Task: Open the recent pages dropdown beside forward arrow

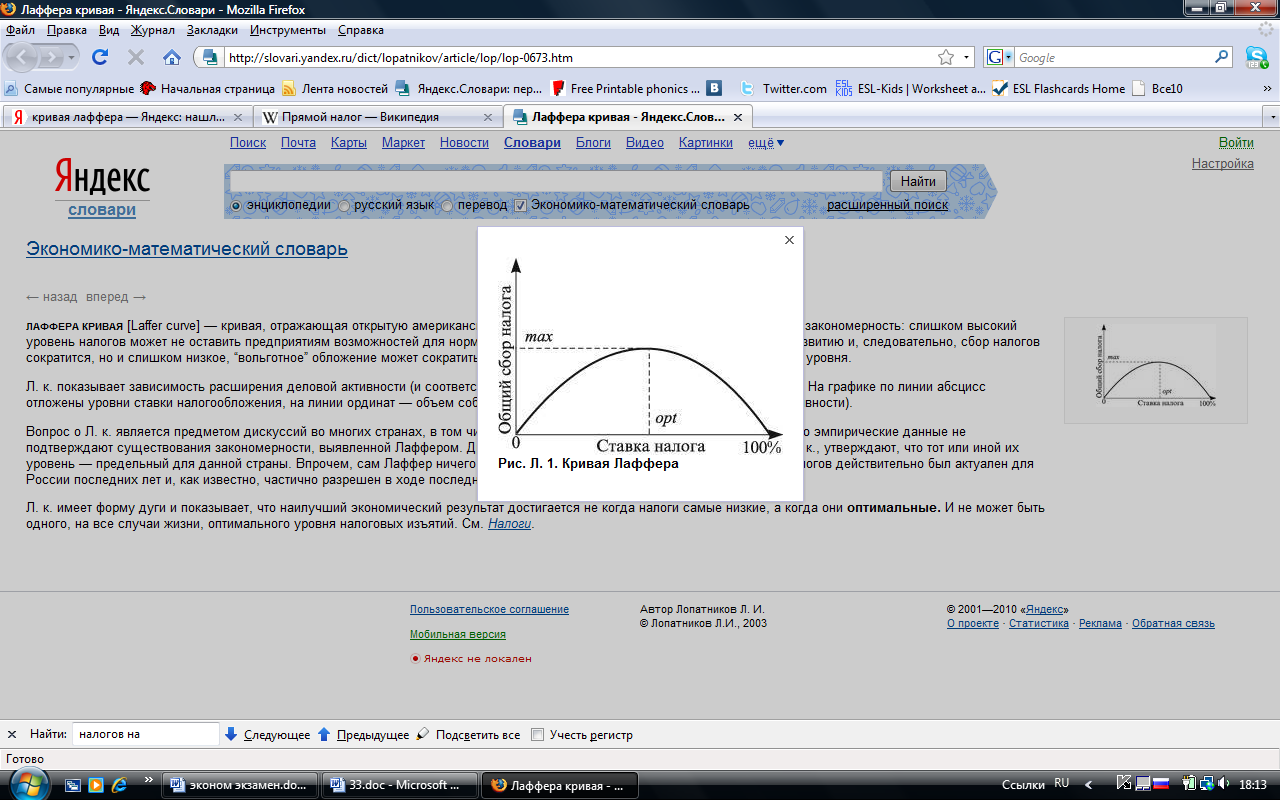Action: tap(71, 57)
